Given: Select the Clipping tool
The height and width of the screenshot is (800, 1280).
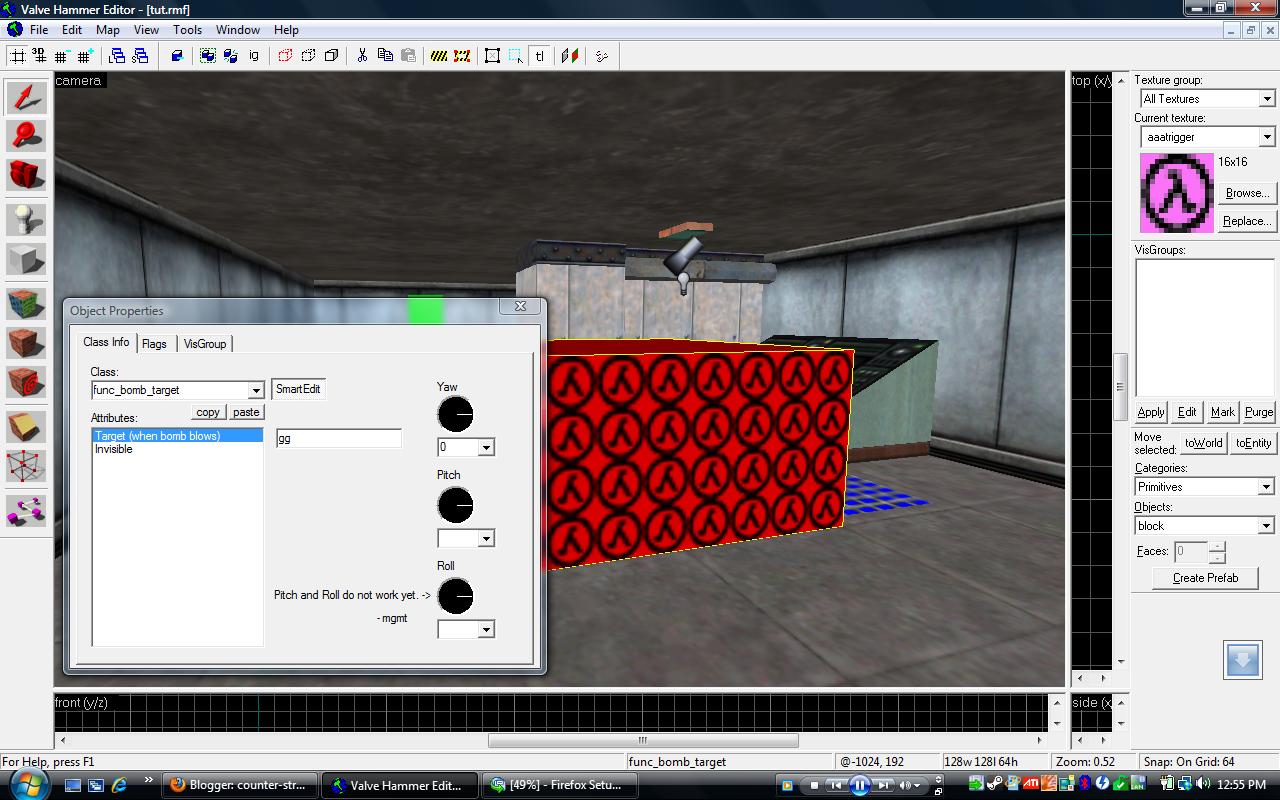Looking at the screenshot, I should 27,427.
